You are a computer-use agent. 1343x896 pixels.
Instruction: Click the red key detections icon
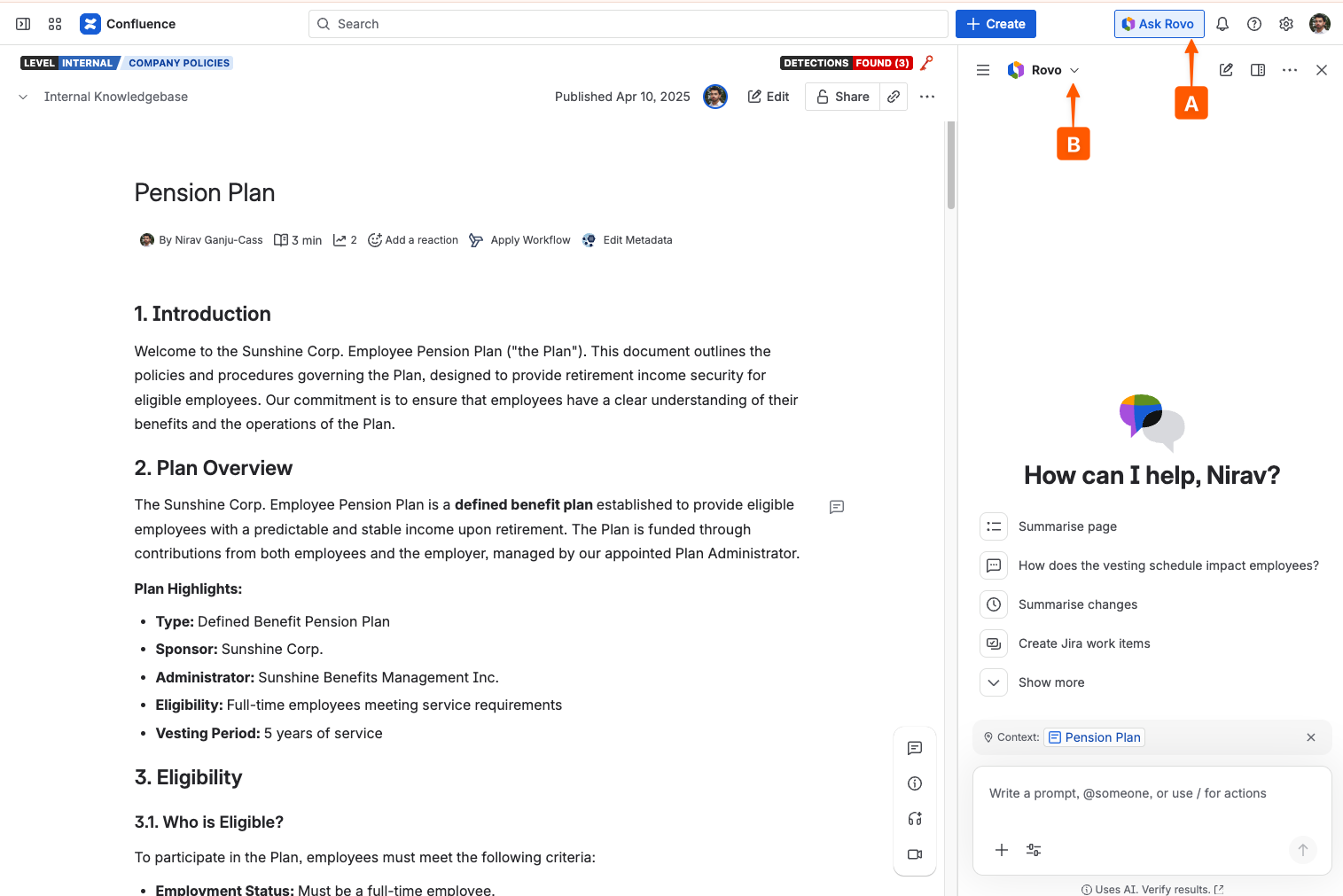point(927,63)
